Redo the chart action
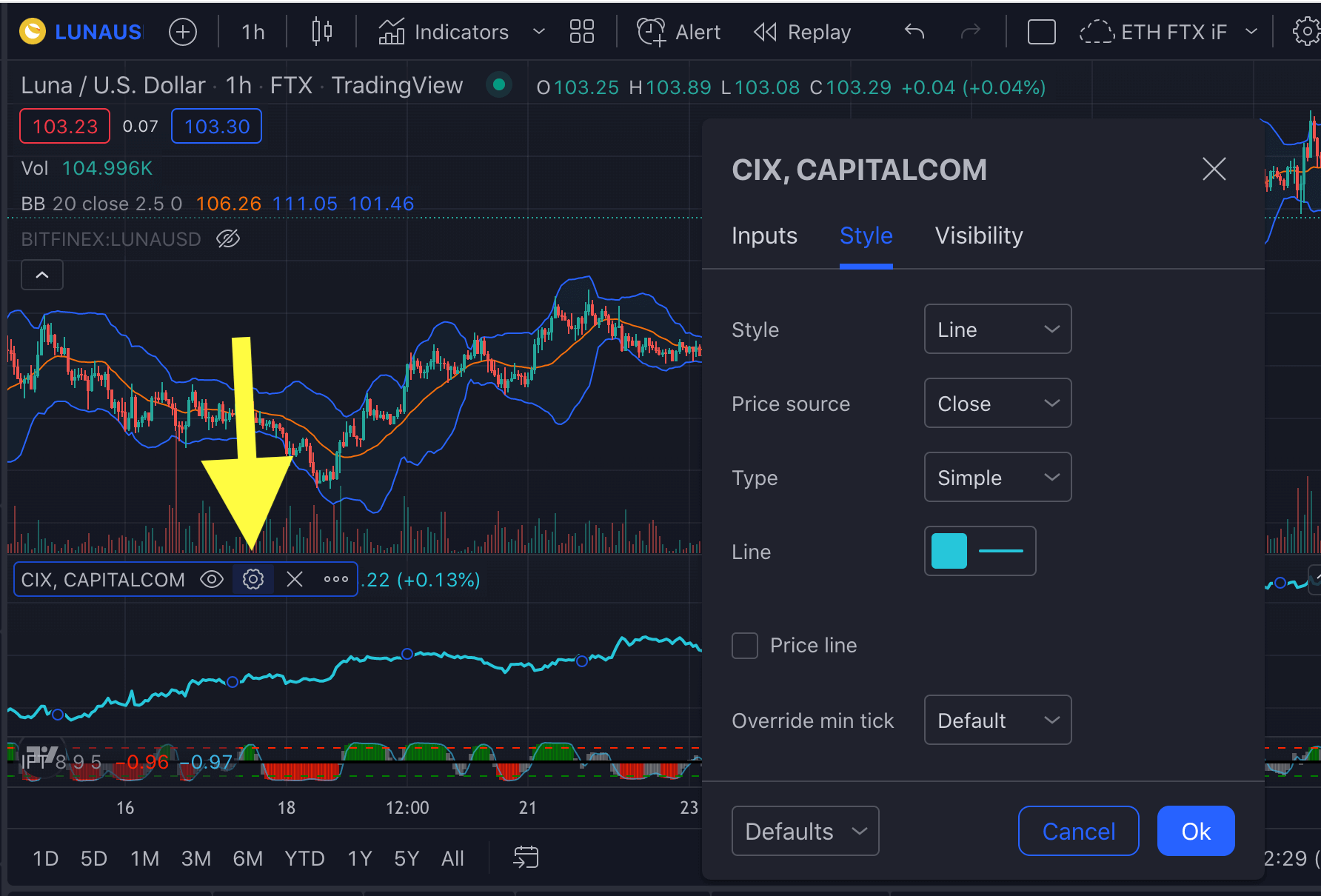Screen dimensions: 1321x896 point(971,32)
